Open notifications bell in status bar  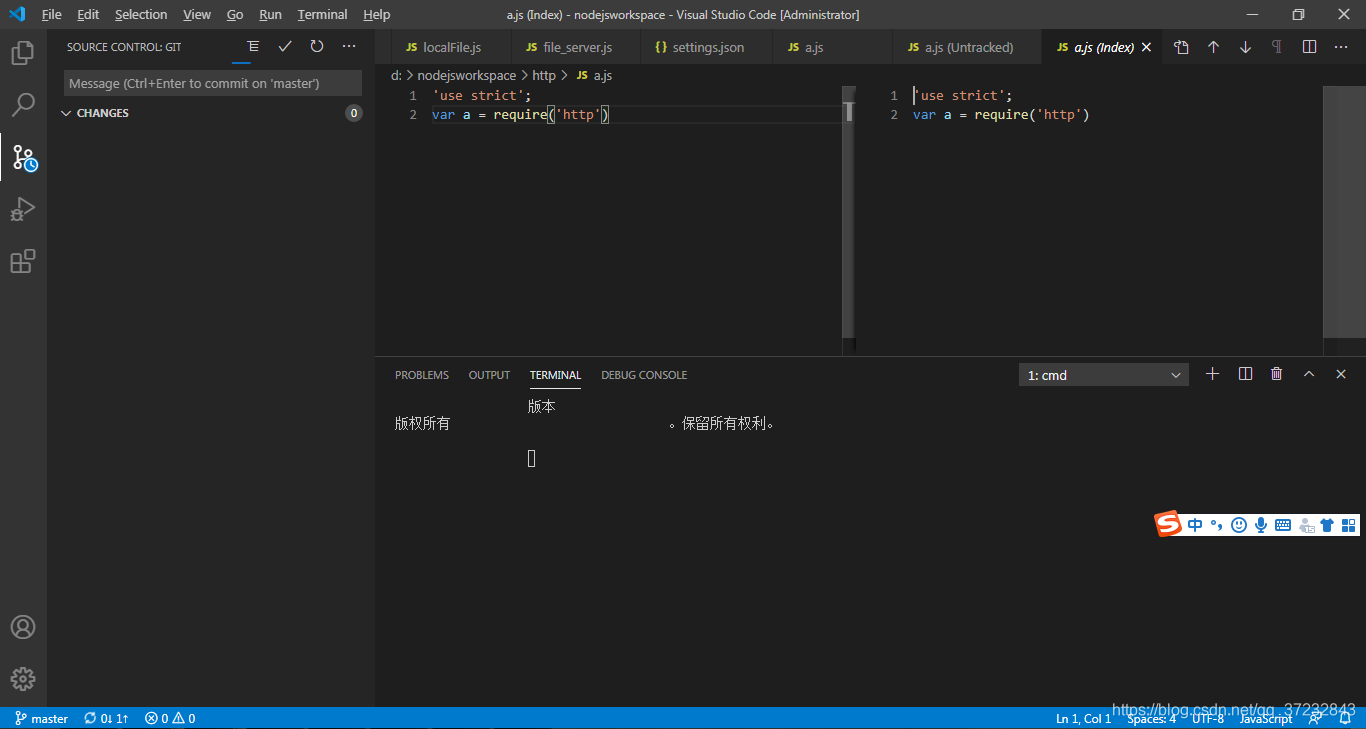coord(1345,718)
